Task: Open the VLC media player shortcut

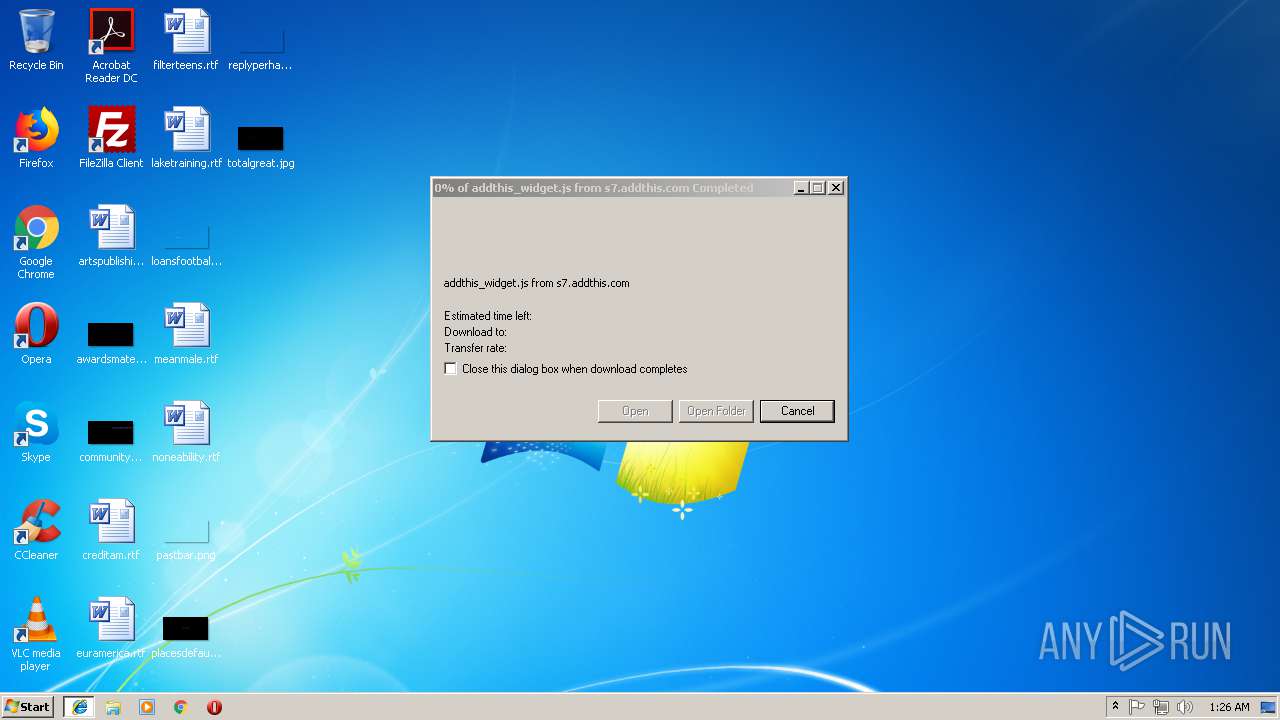Action: tap(36, 633)
